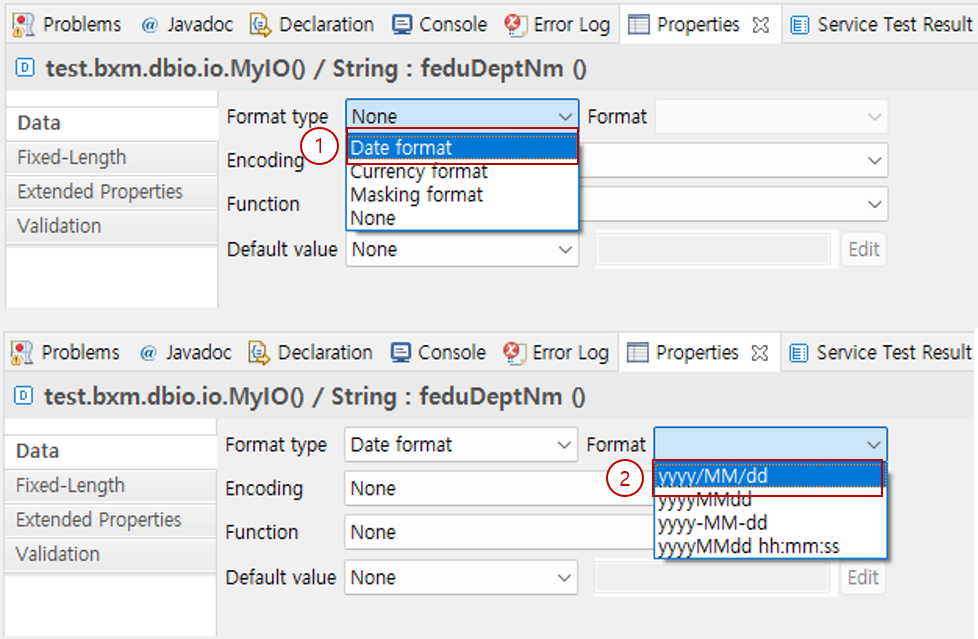
Task: Open the Validation tab in the lower panel
Action: (x=58, y=554)
